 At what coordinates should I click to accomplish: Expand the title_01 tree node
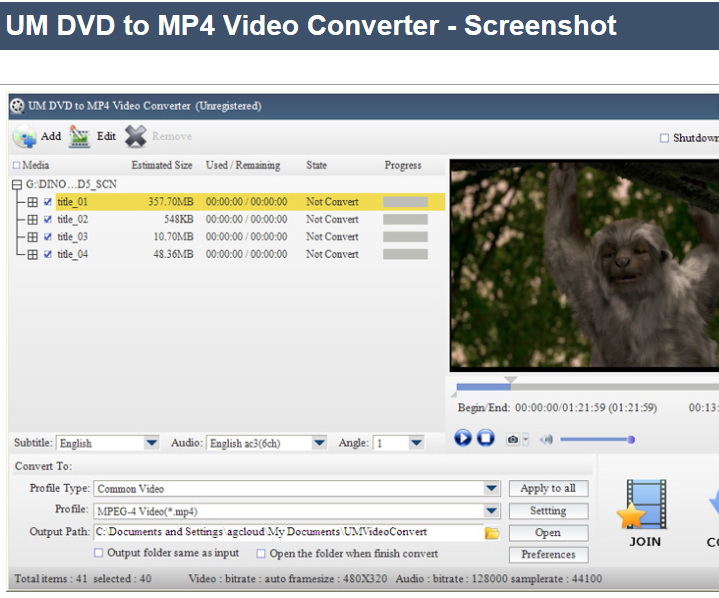coord(33,202)
